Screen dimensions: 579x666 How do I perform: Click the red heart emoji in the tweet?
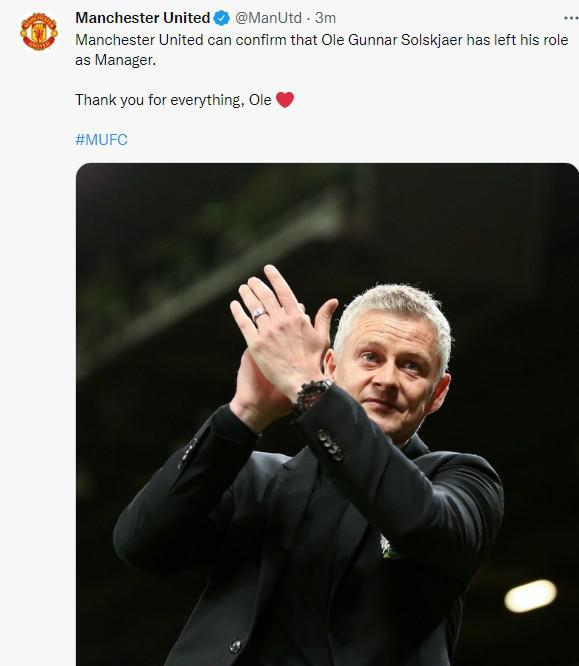(x=285, y=100)
